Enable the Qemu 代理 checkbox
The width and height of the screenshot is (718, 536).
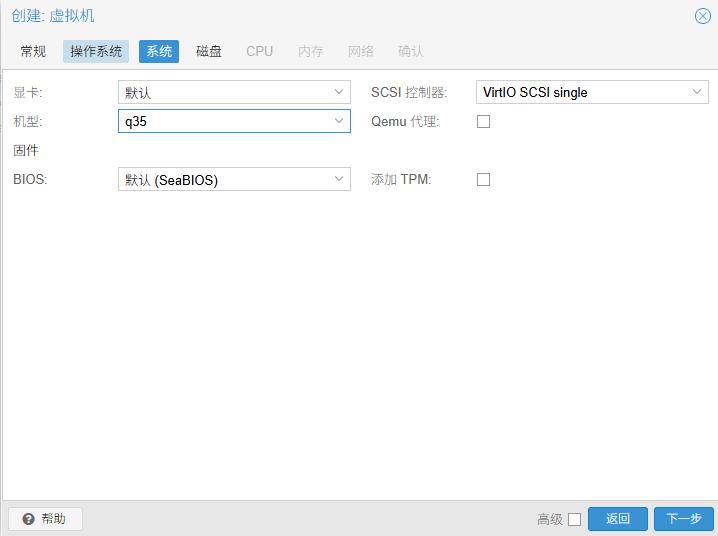(x=483, y=122)
